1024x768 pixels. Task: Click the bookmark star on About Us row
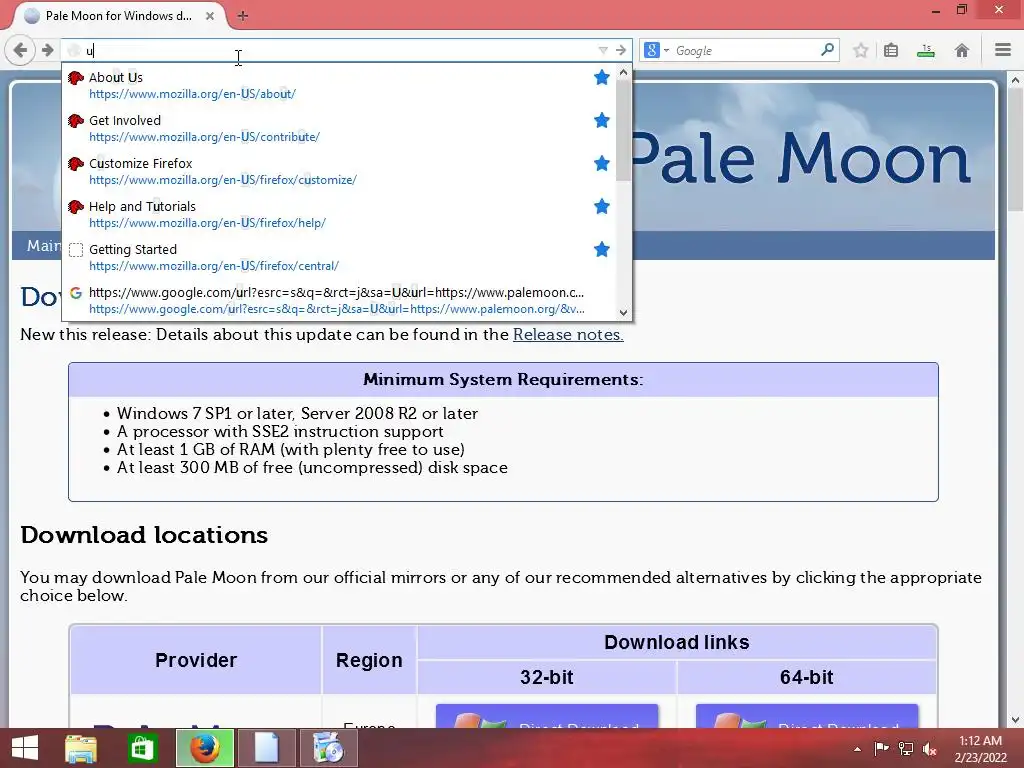(x=601, y=77)
